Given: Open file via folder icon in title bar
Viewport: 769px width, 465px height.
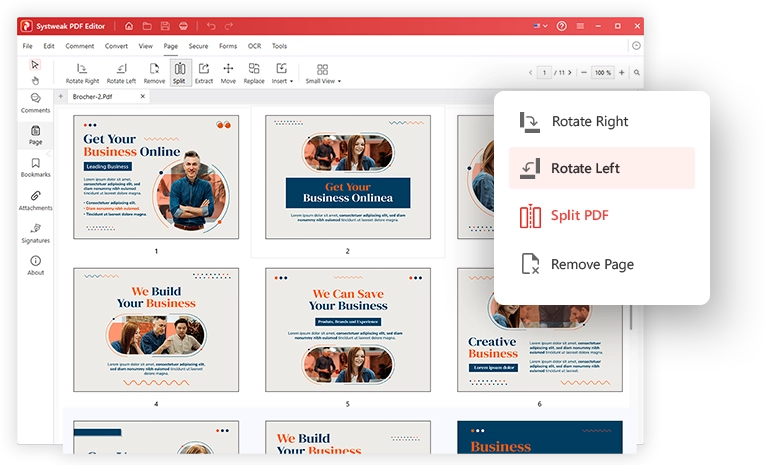Looking at the screenshot, I should [147, 26].
